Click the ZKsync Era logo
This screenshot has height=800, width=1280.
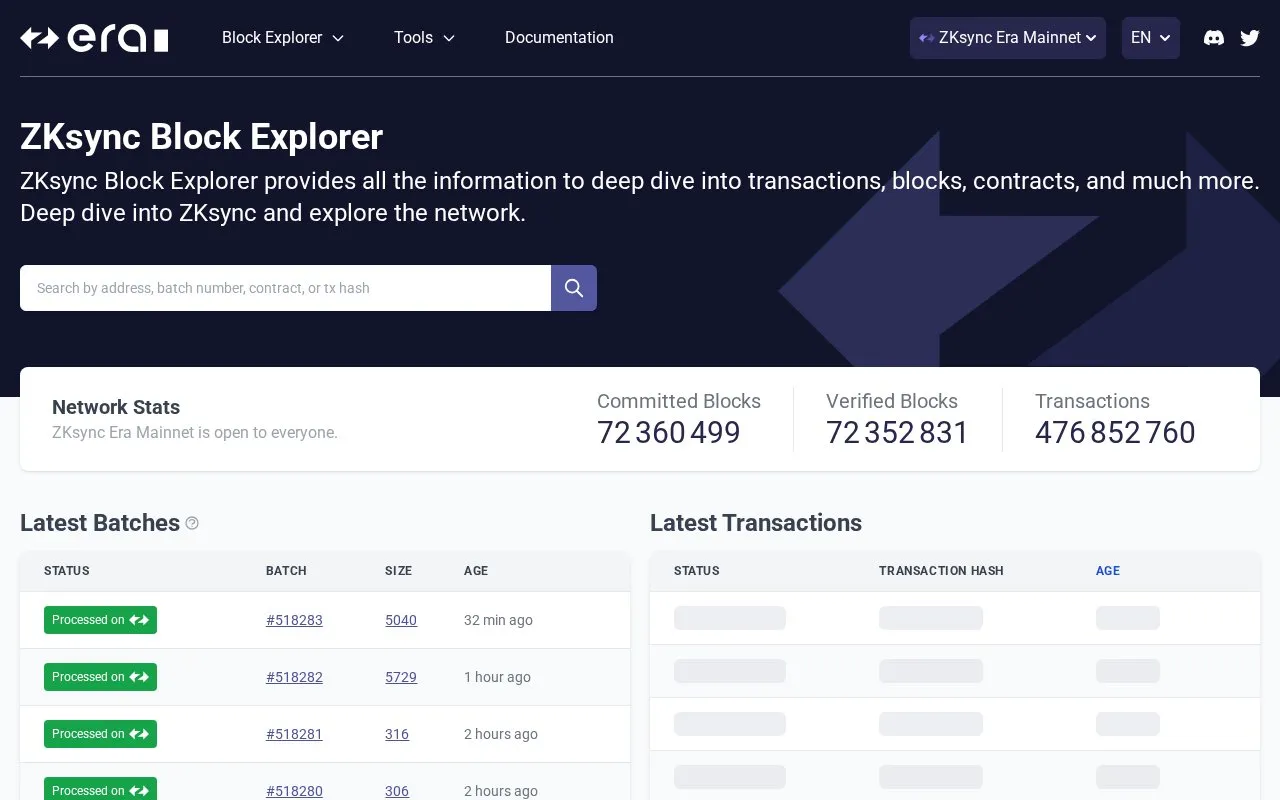click(x=94, y=38)
